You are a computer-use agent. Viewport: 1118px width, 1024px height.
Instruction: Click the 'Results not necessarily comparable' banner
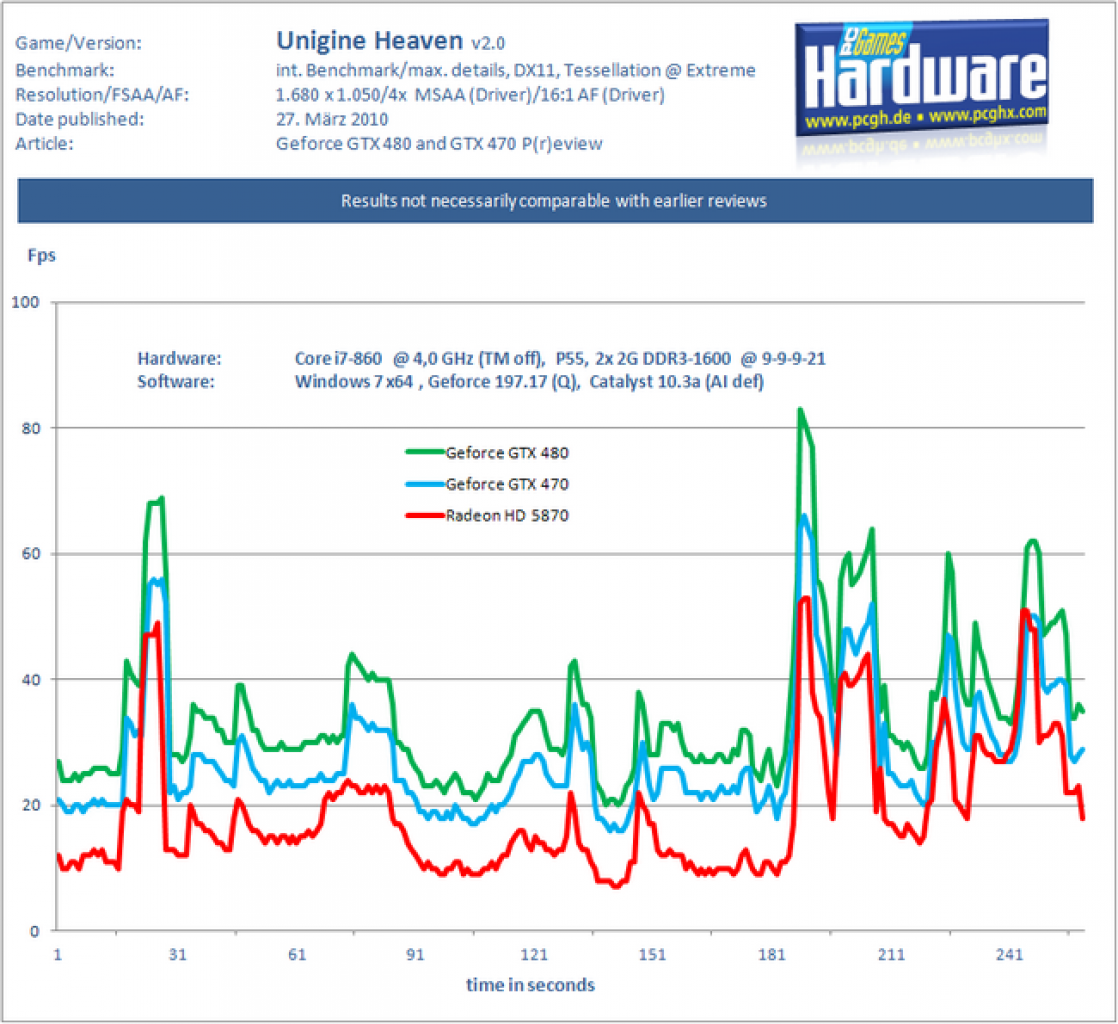pyautogui.click(x=554, y=201)
